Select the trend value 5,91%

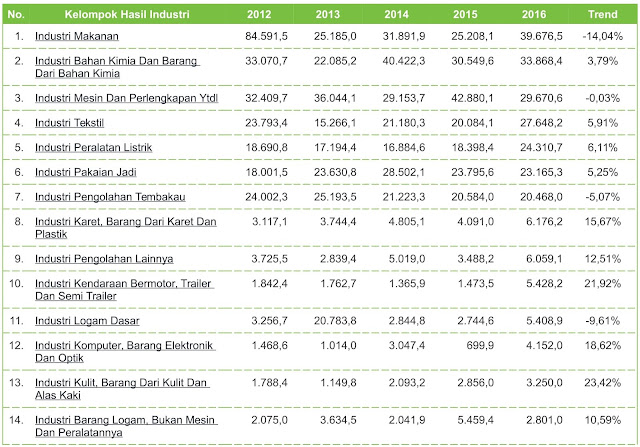point(602,123)
